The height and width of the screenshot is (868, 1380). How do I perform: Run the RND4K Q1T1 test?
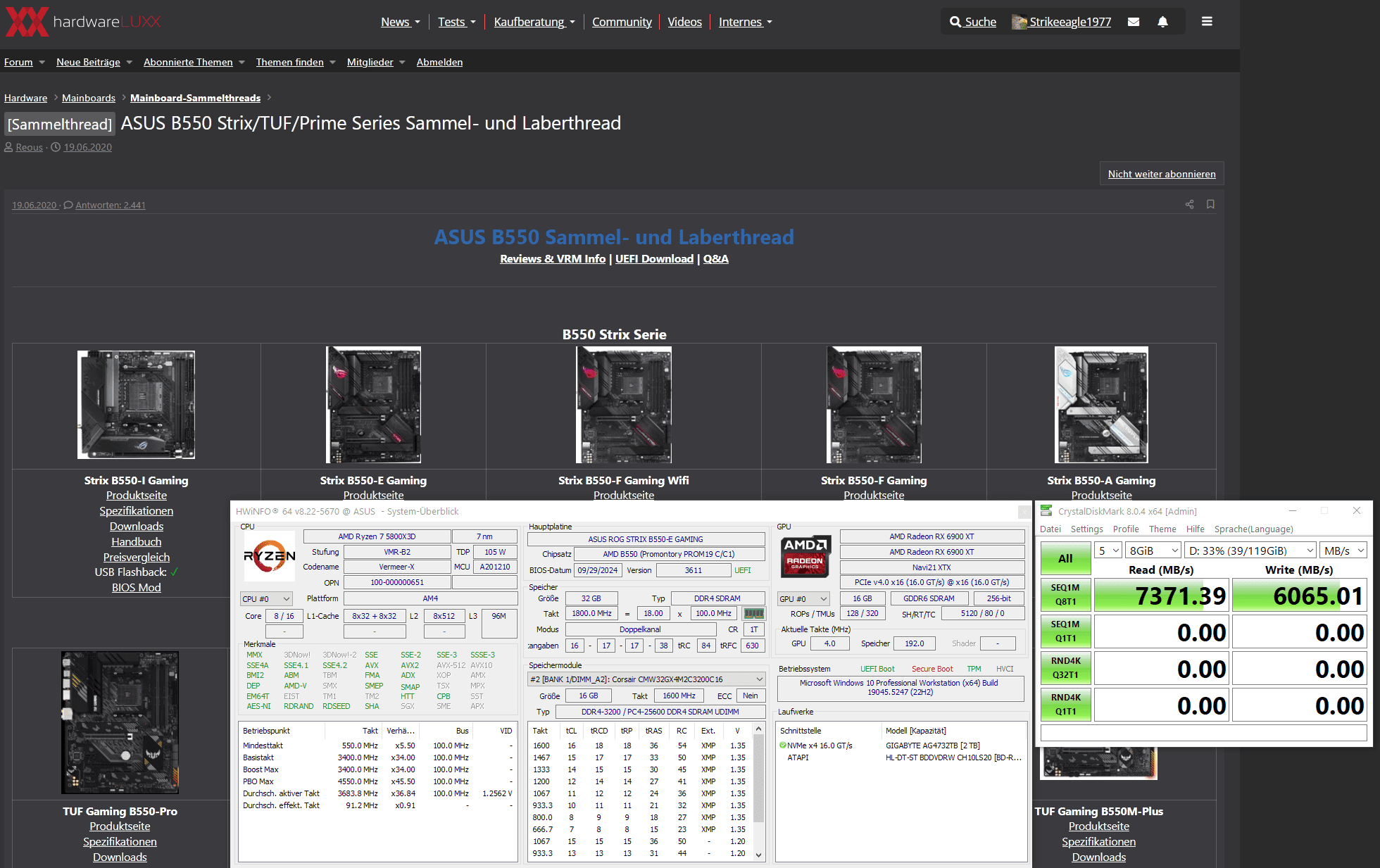[1065, 705]
